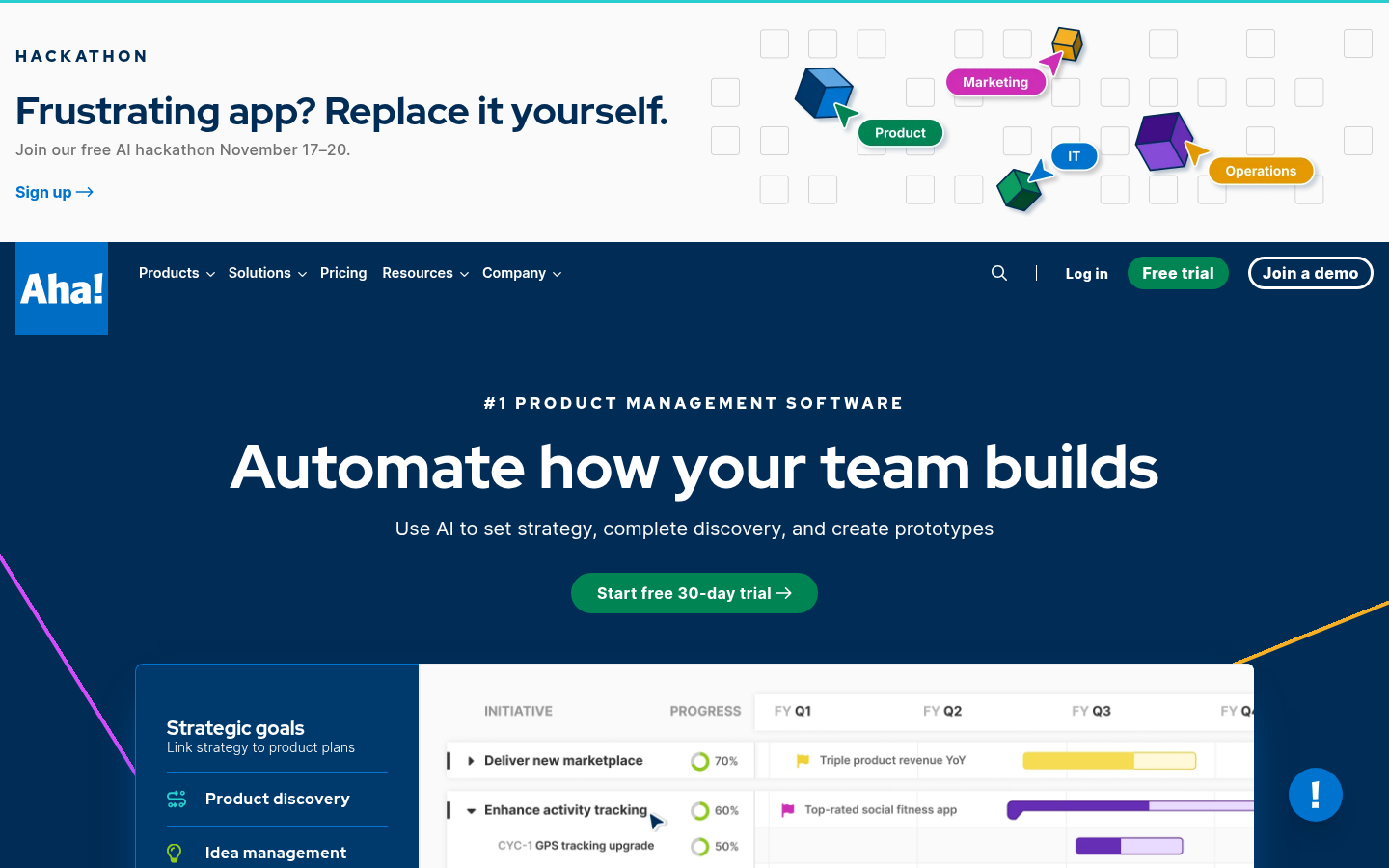Click the 50% progress ring icon

(700, 847)
